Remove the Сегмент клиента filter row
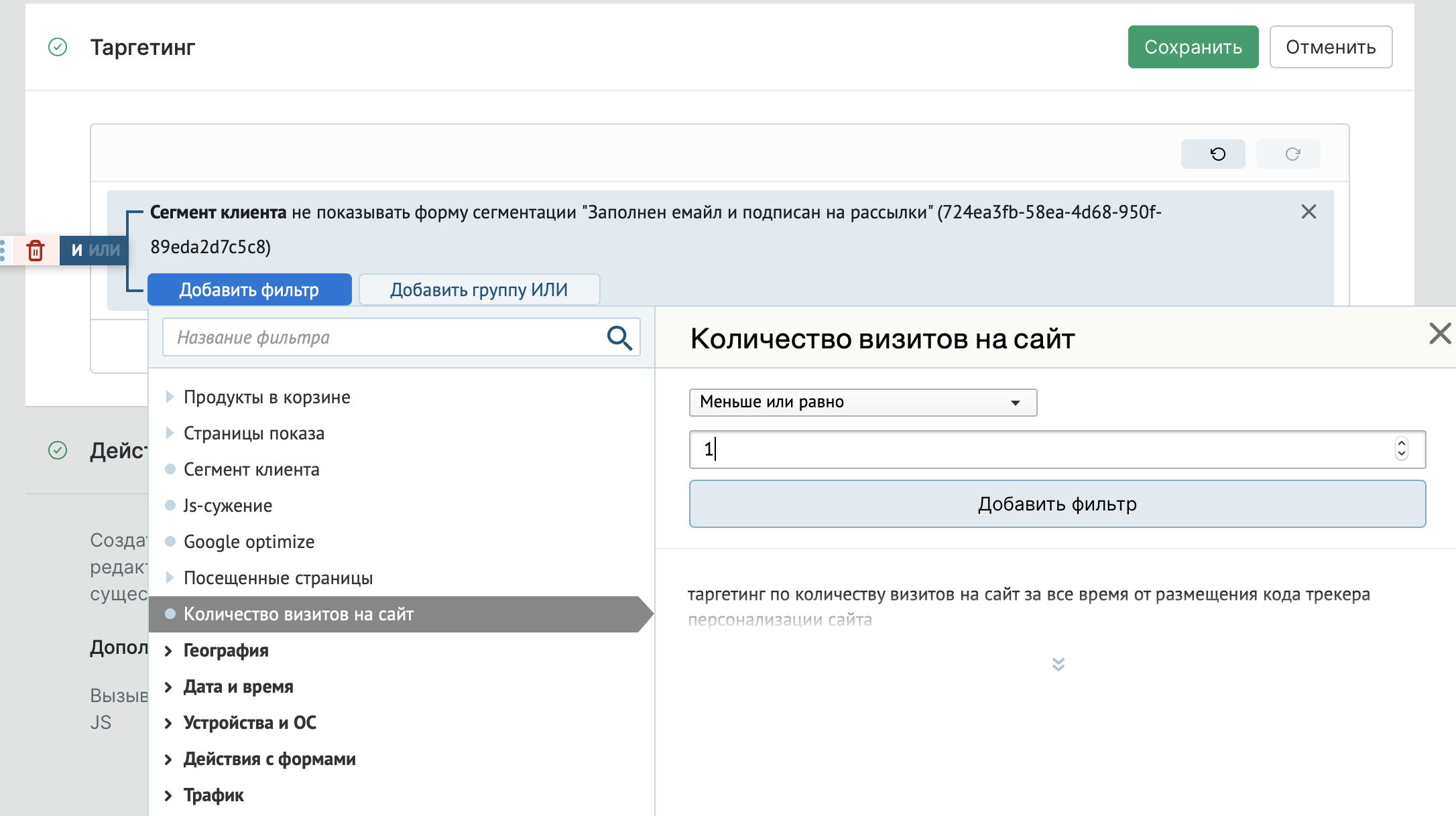 tap(1309, 212)
